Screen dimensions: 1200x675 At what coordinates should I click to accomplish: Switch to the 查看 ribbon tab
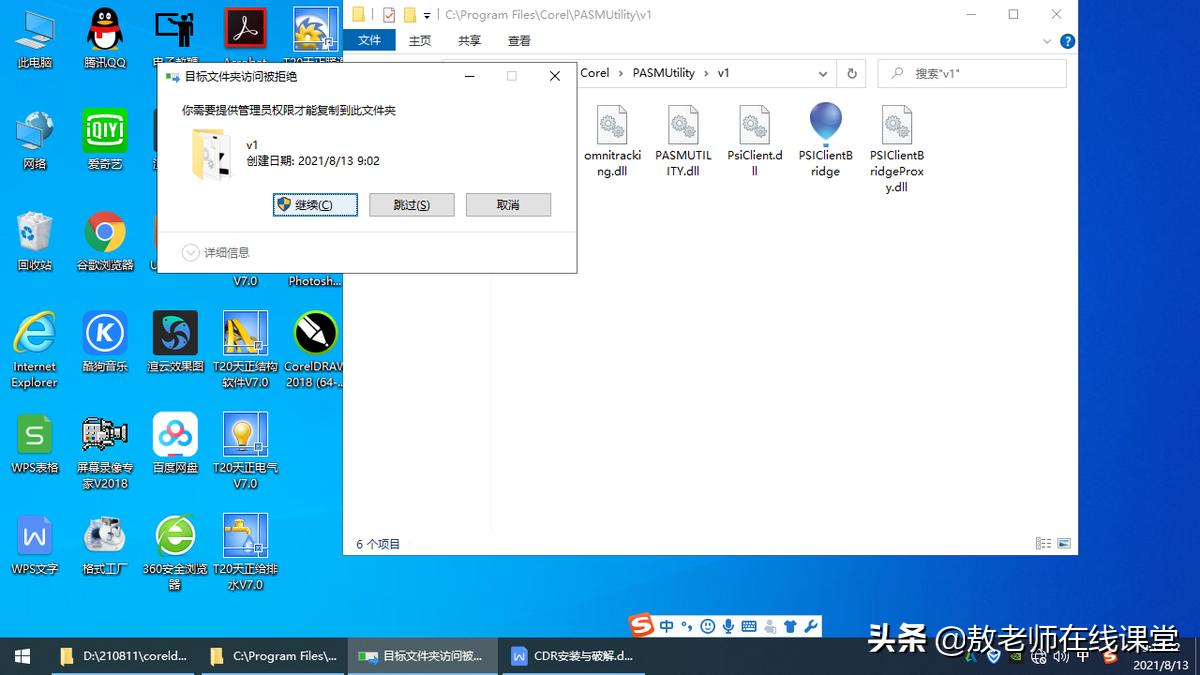519,41
